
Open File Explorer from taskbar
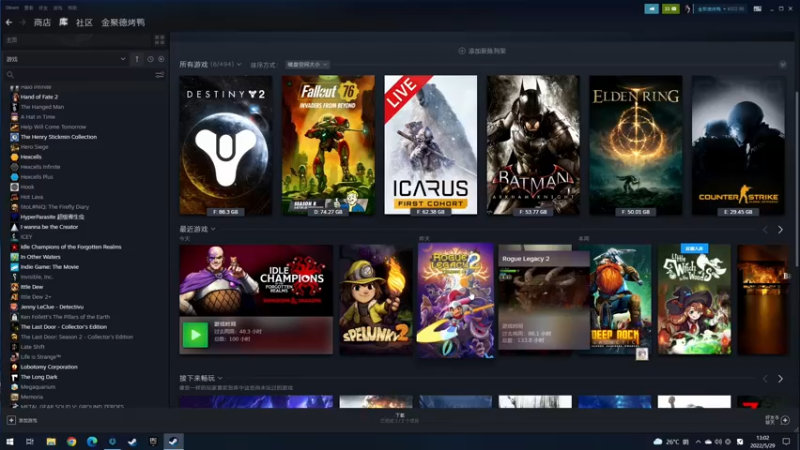tap(51, 441)
